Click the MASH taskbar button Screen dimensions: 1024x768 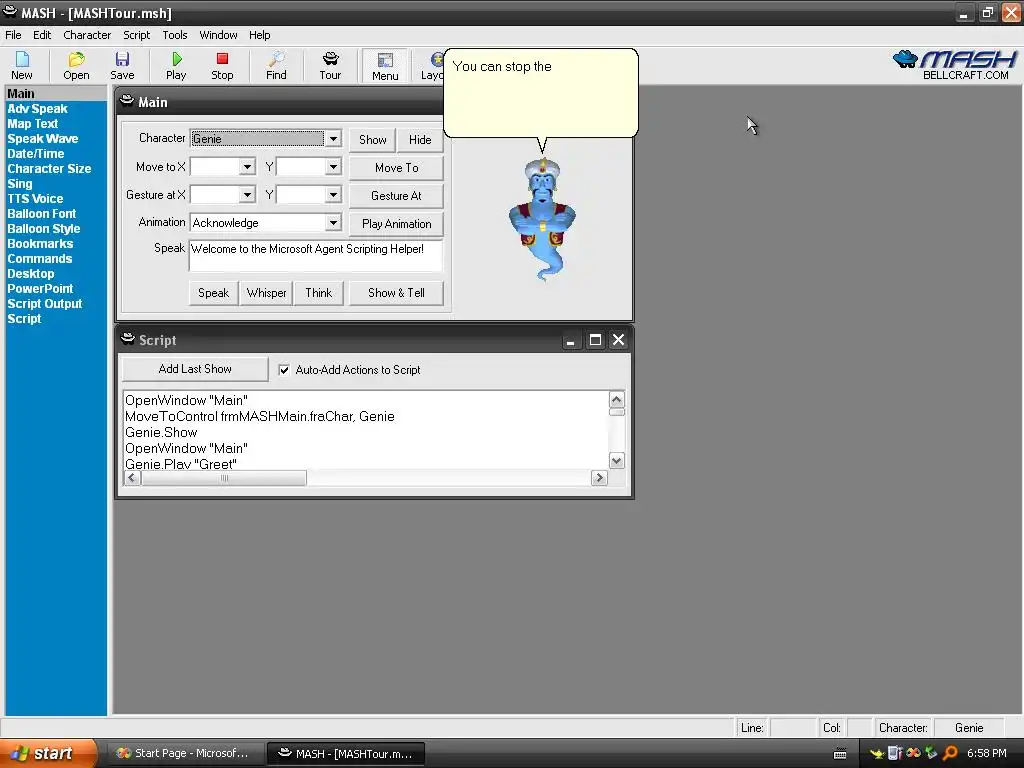click(347, 754)
